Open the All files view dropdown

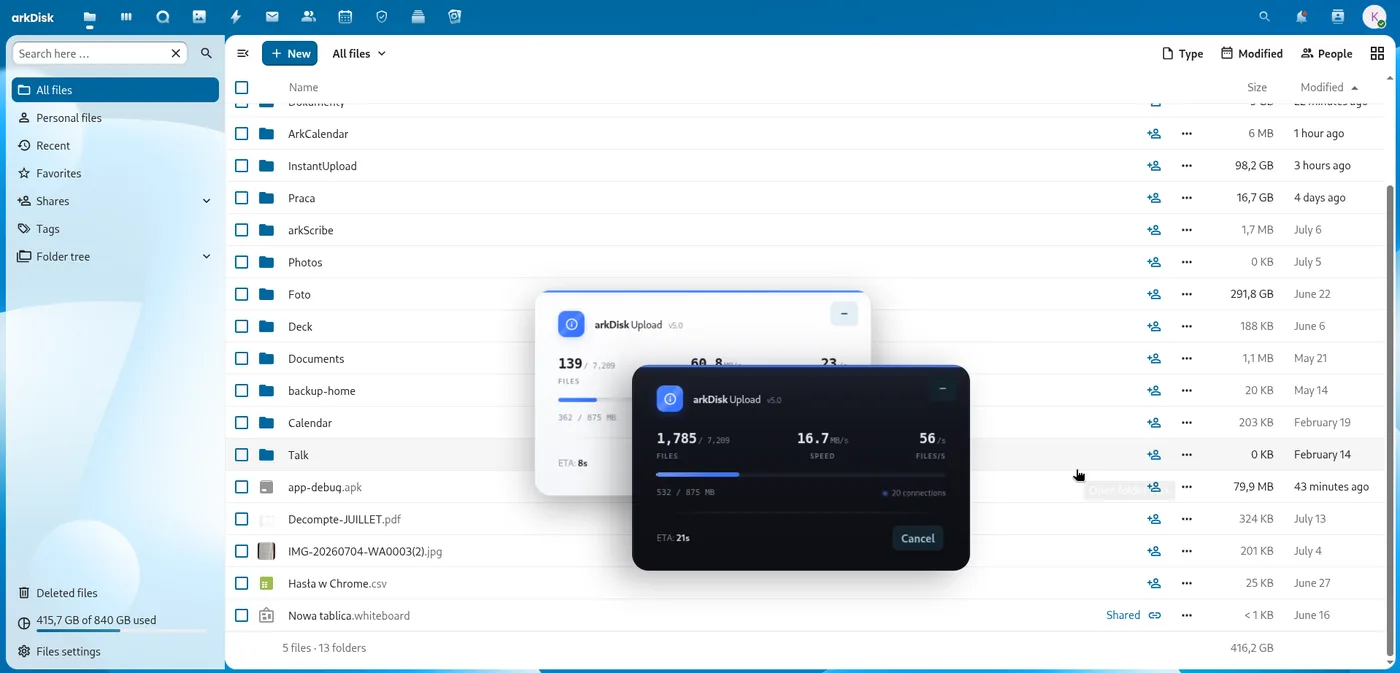pos(359,53)
